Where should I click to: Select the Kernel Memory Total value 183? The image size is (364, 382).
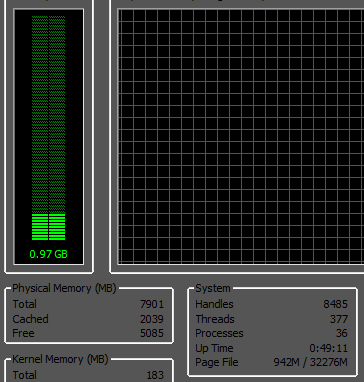point(155,375)
